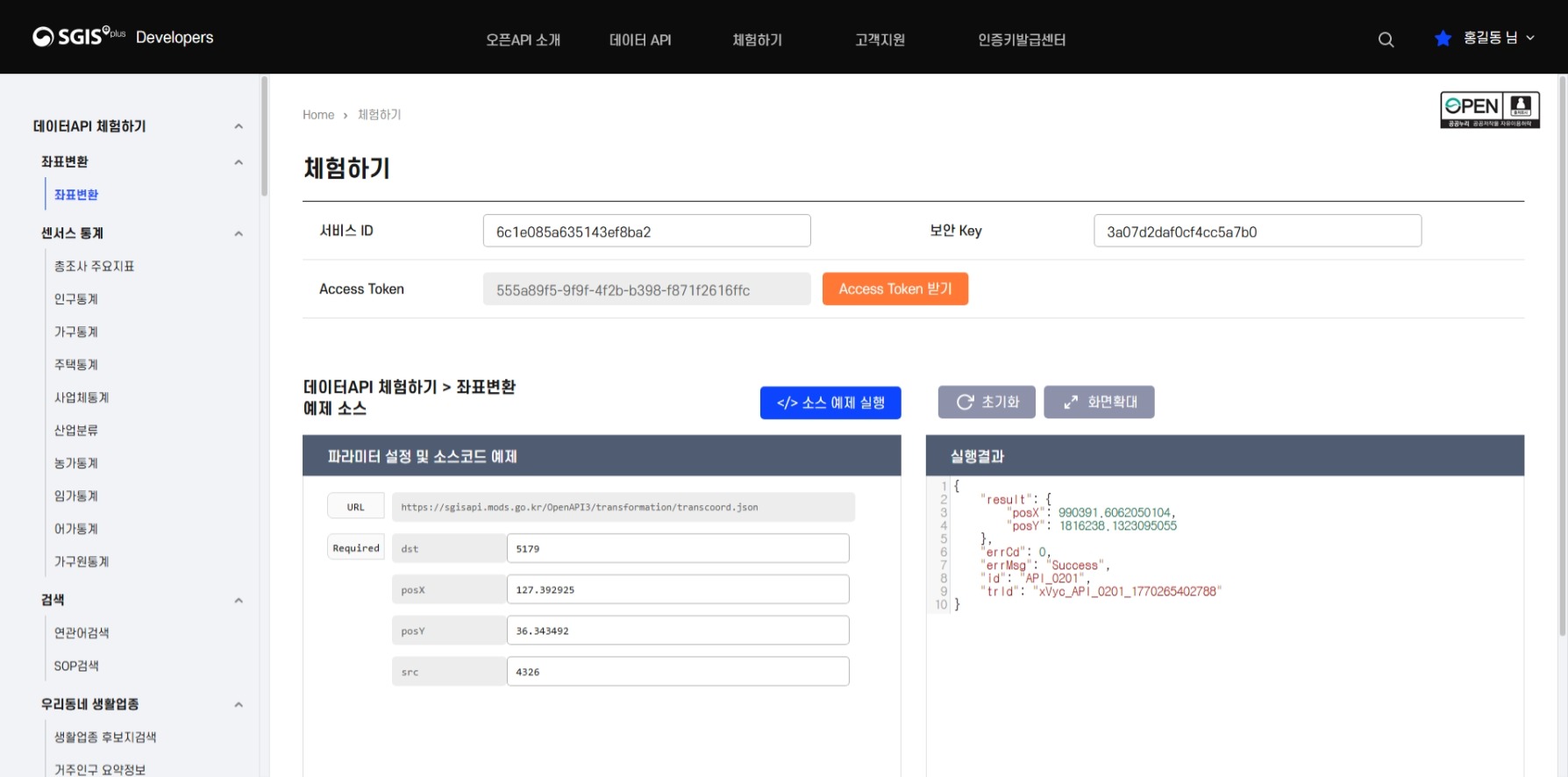Select 어가통계 in sidebar

[76, 529]
